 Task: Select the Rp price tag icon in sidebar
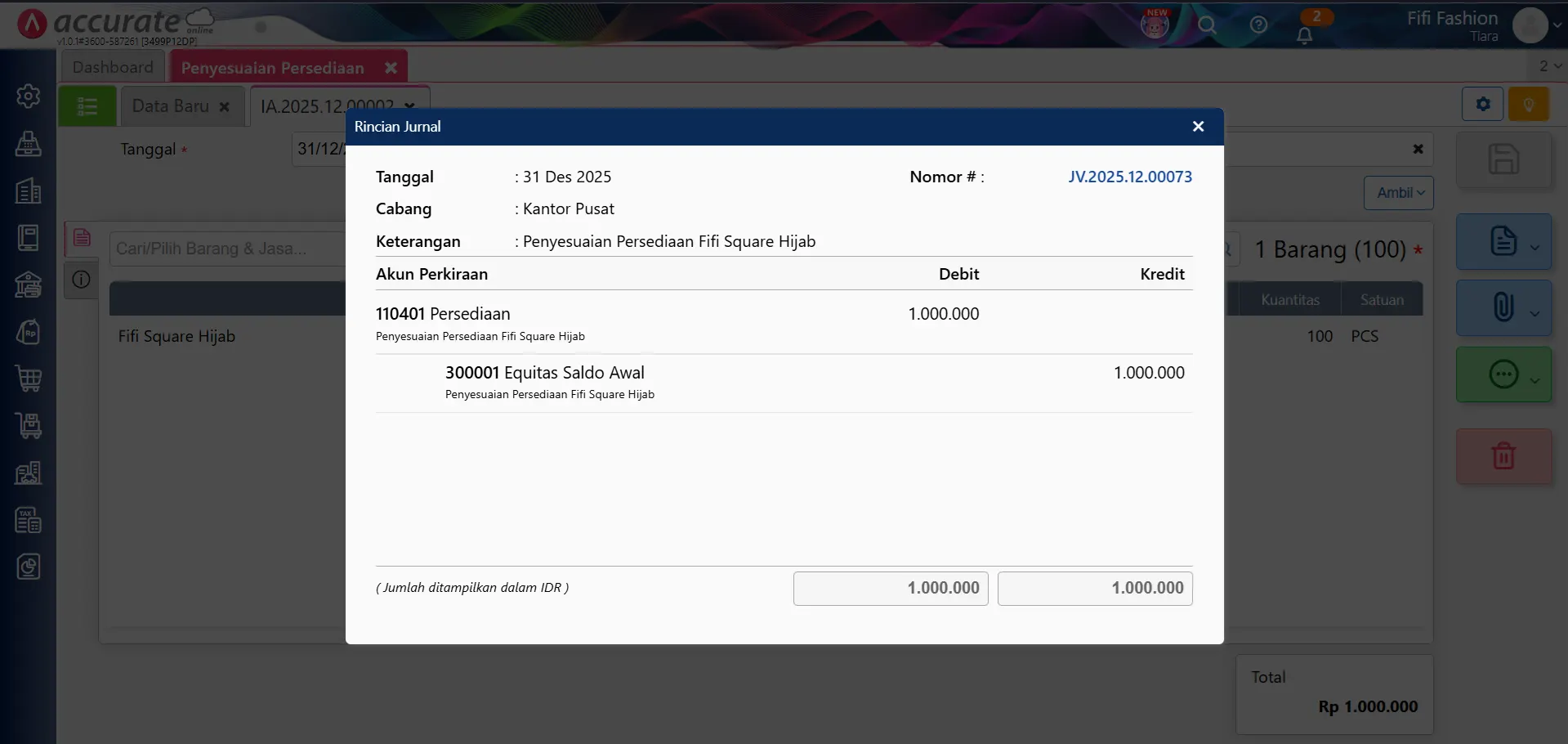29,331
